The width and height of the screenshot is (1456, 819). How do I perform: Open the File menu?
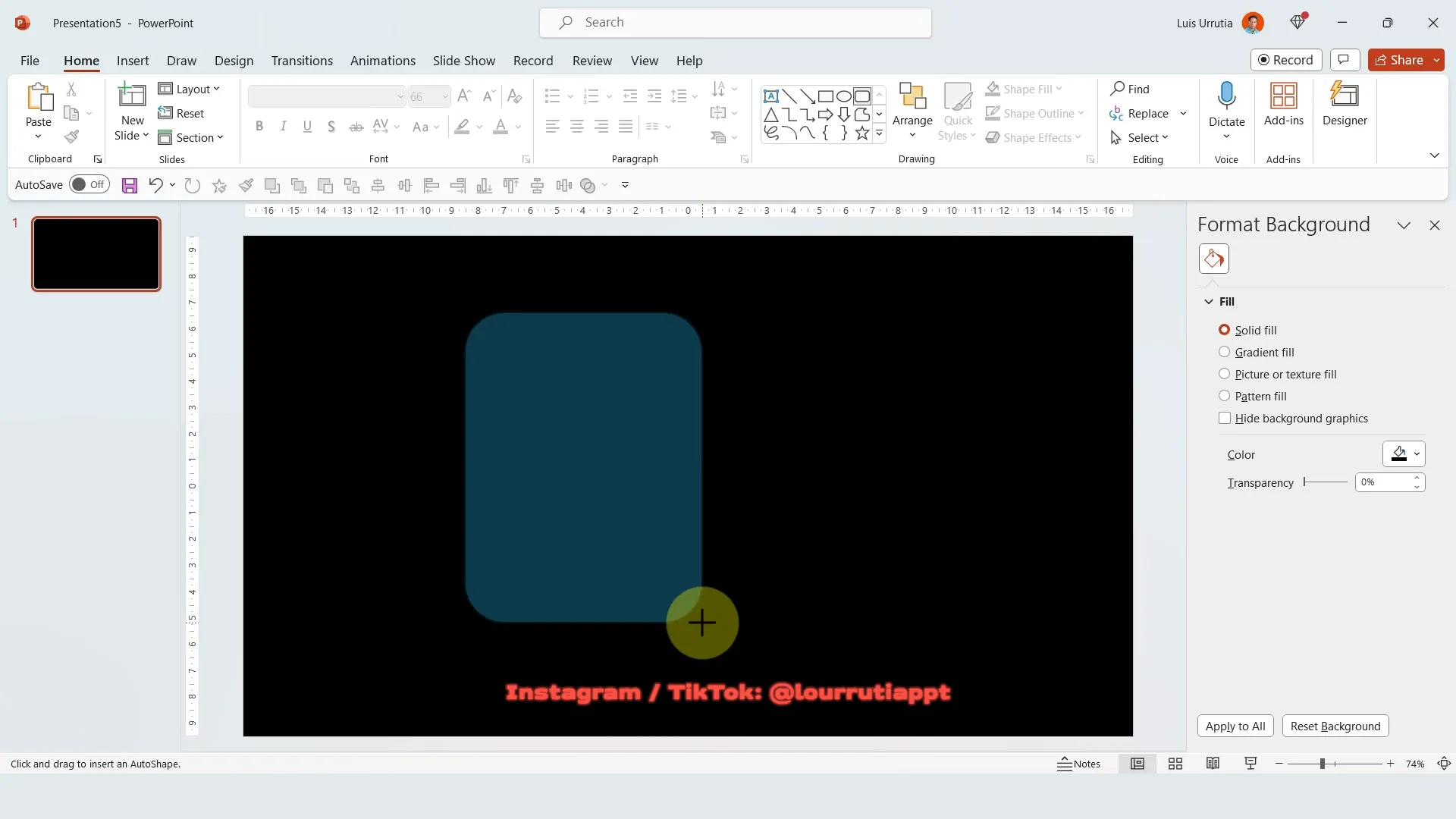pyautogui.click(x=30, y=61)
